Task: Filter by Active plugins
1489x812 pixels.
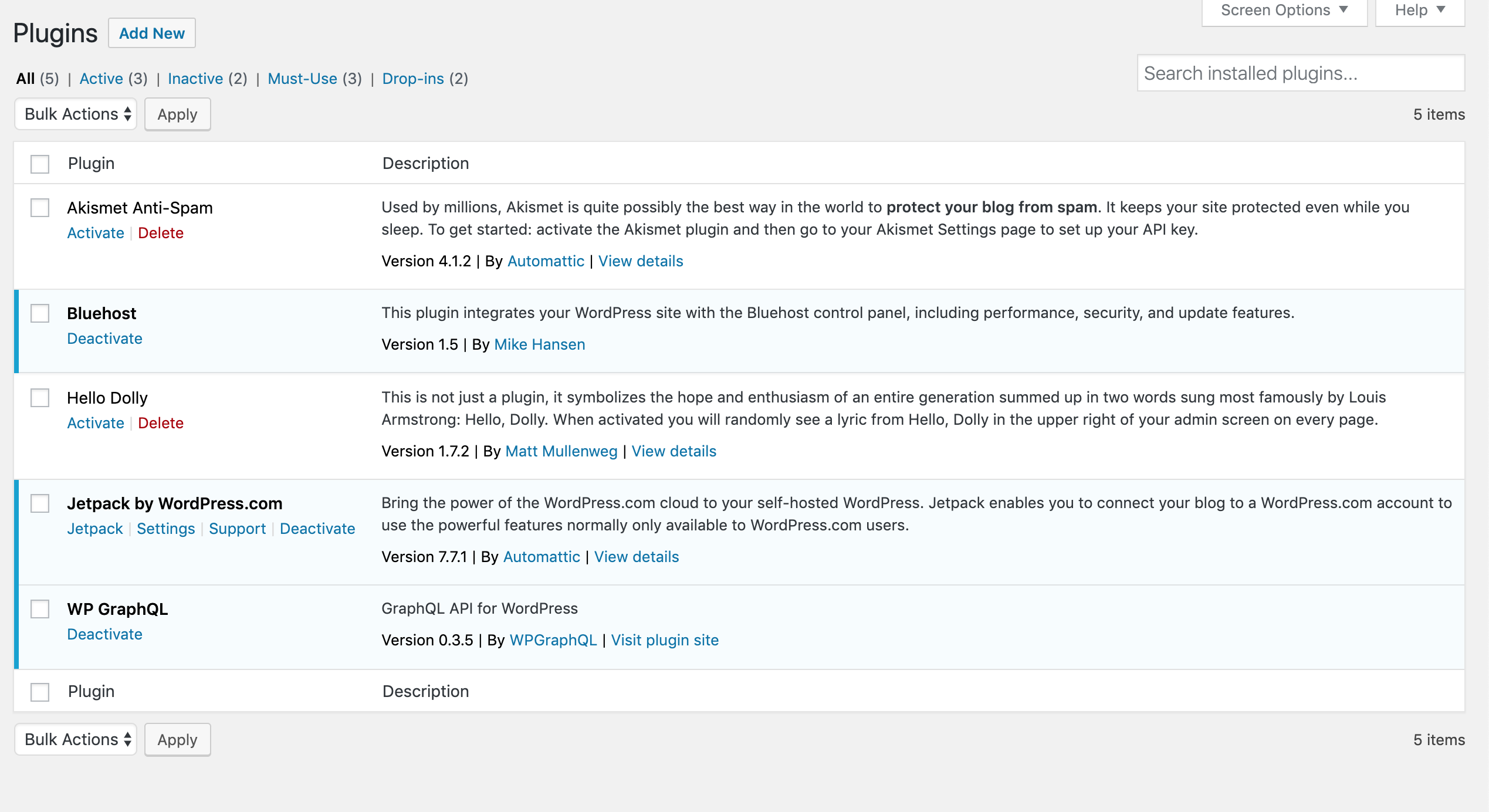Action: 101,79
